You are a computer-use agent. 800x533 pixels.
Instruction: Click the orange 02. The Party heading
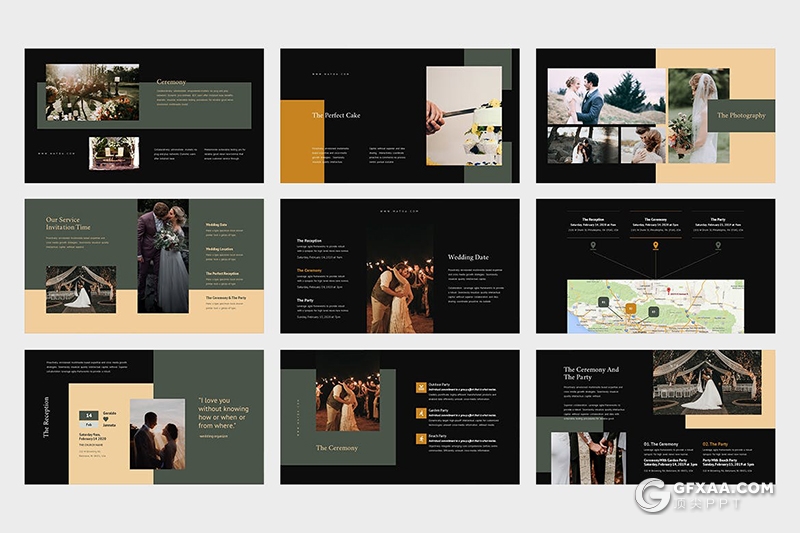[715, 443]
